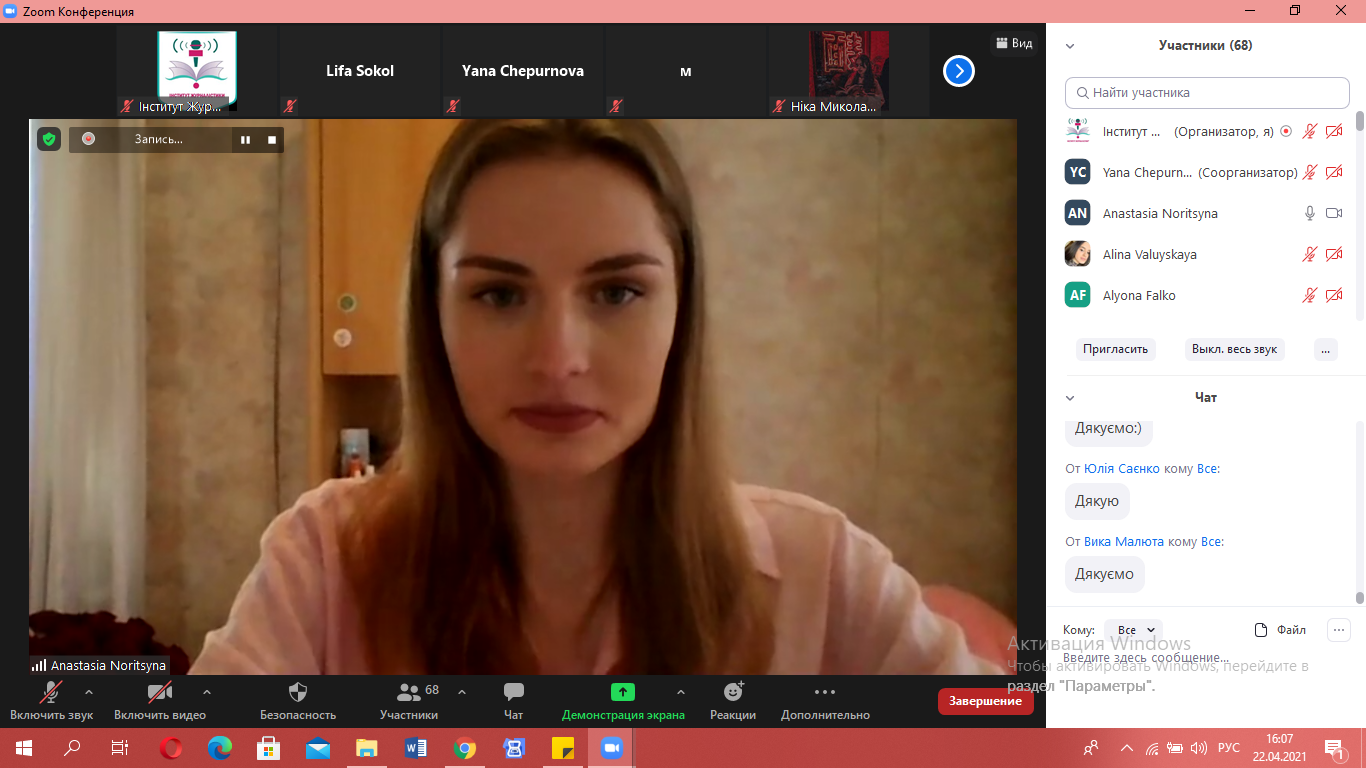Image resolution: width=1366 pixels, height=768 pixels.
Task: Turn on video camera in toolbar
Action: click(x=159, y=692)
